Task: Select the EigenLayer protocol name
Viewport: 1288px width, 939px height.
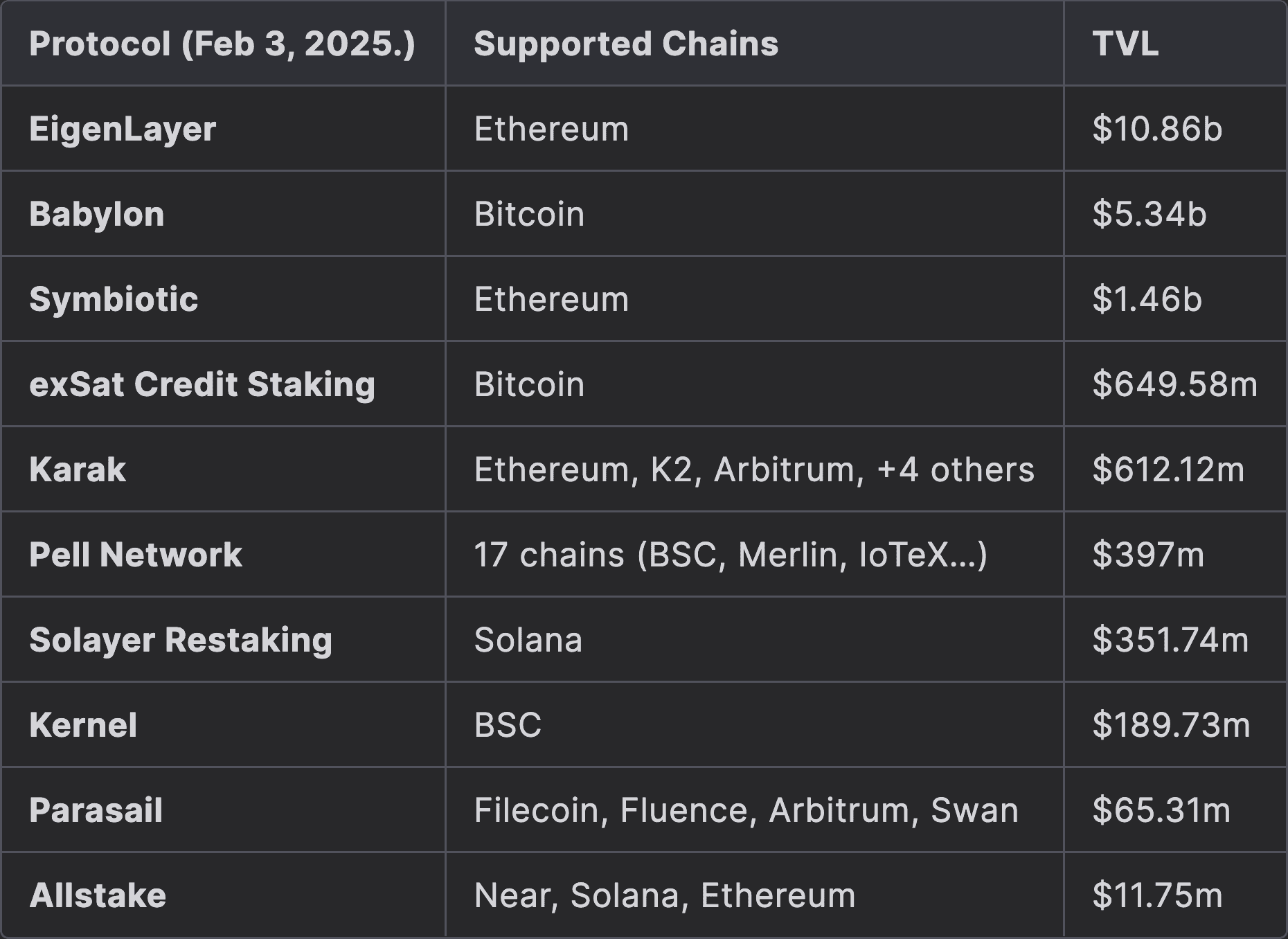Action: [x=123, y=129]
